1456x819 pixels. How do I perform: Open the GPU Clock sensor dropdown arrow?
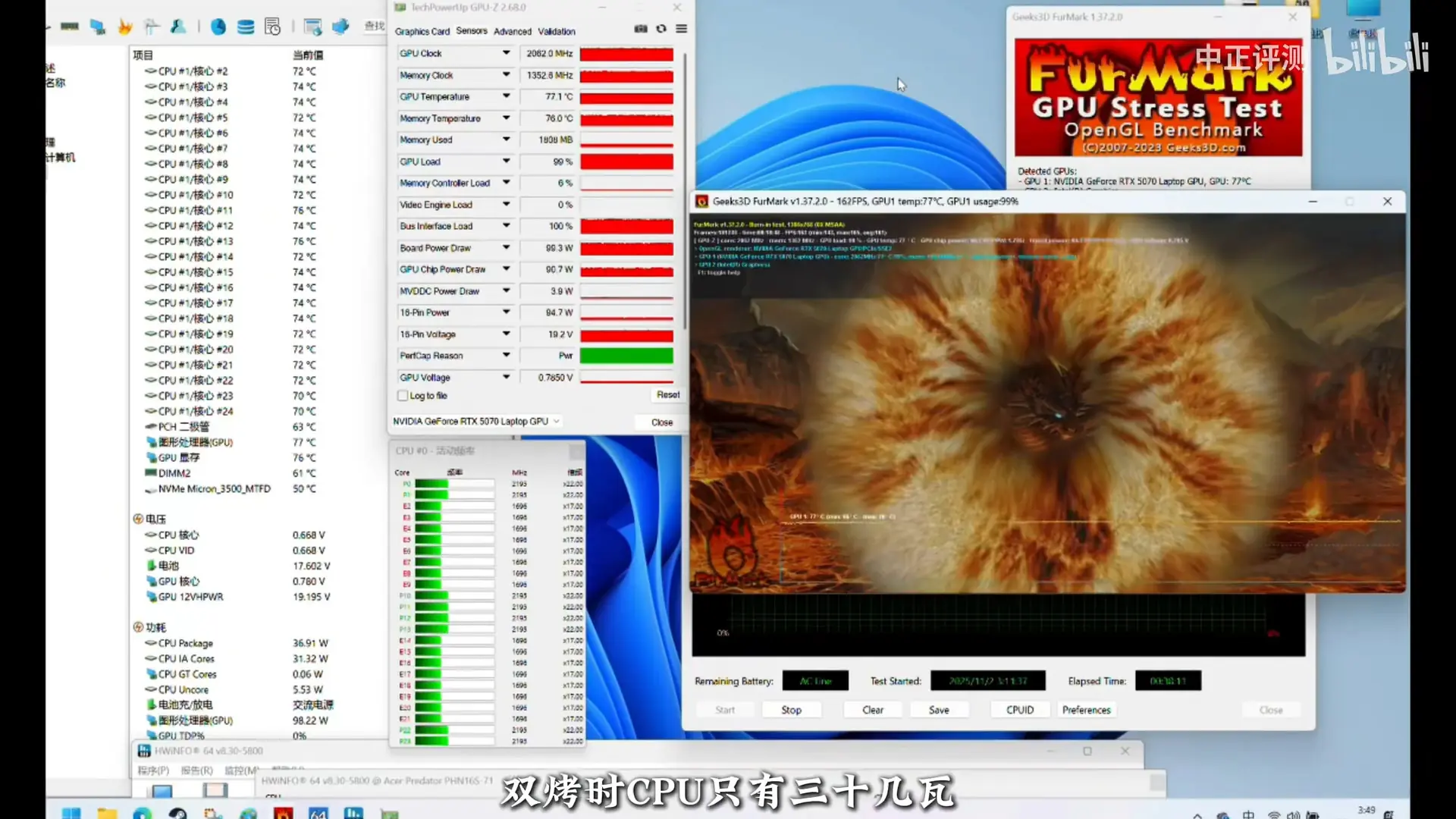click(506, 53)
